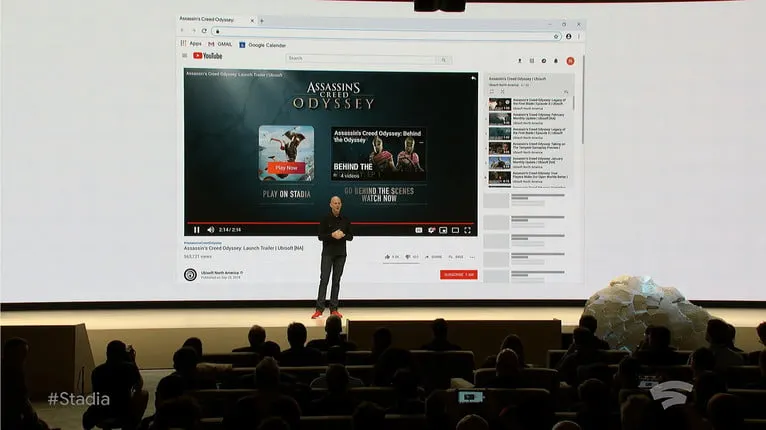Open the GMAIL bookmark
Viewport: 766px width, 430px height.
coord(220,44)
